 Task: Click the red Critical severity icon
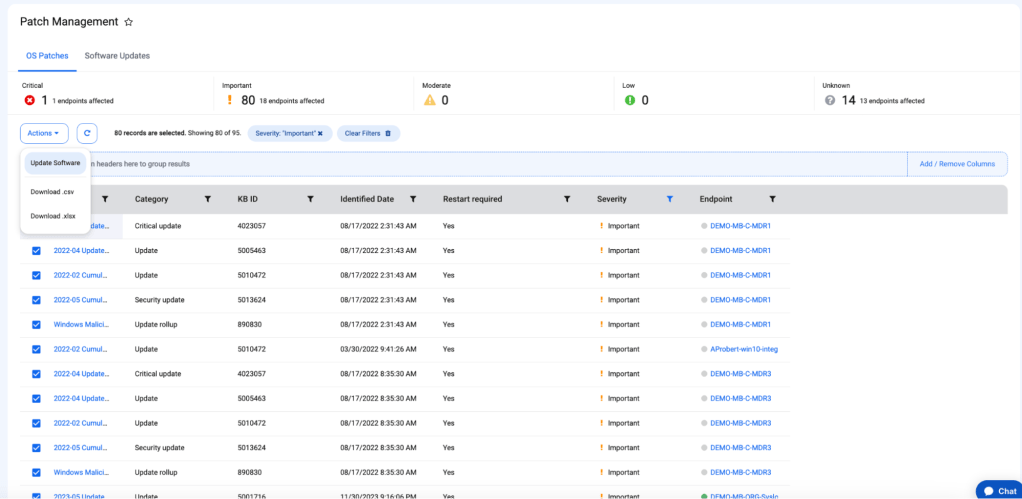click(x=29, y=100)
